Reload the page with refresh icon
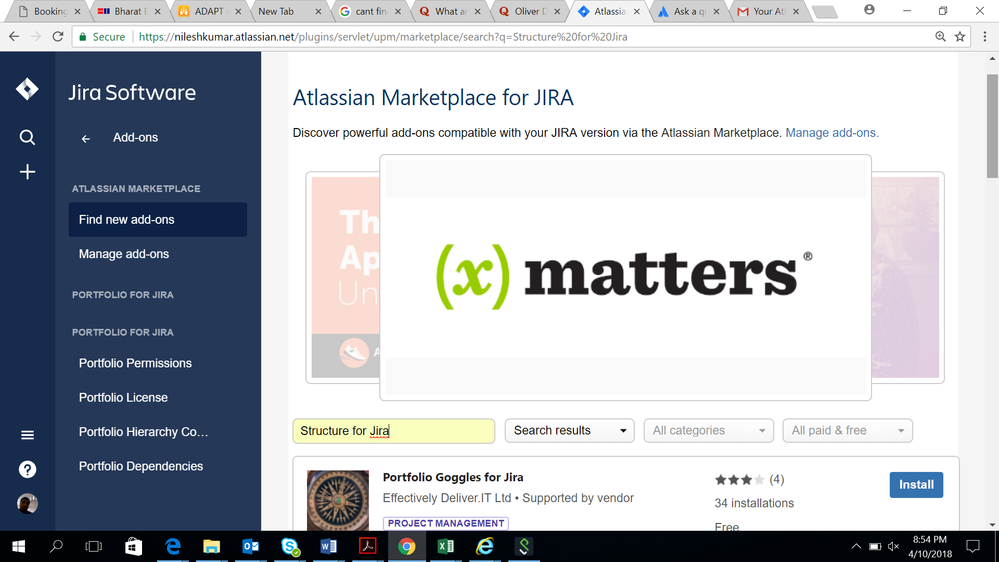 (57, 37)
